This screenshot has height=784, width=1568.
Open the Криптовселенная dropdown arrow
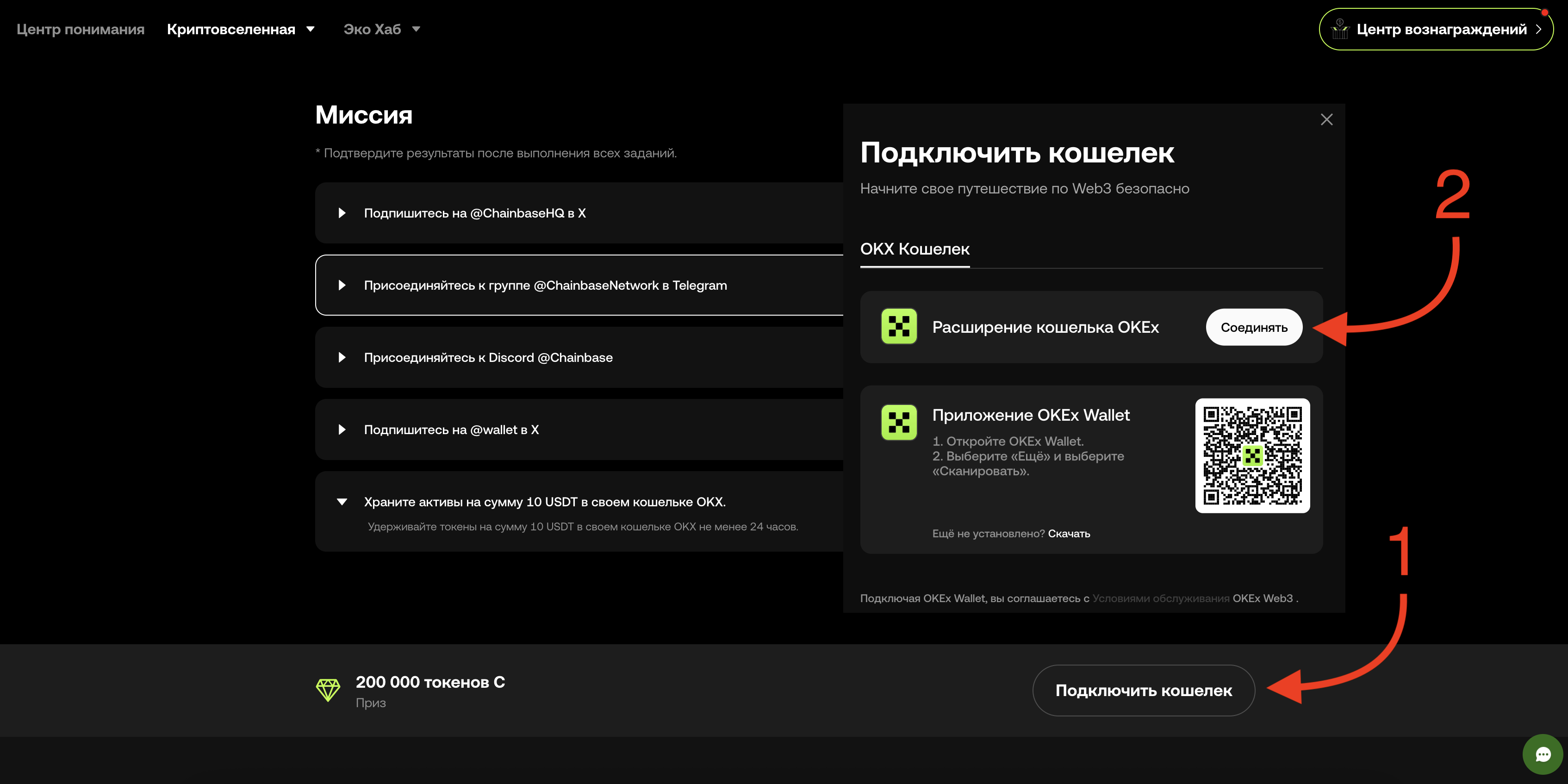311,29
